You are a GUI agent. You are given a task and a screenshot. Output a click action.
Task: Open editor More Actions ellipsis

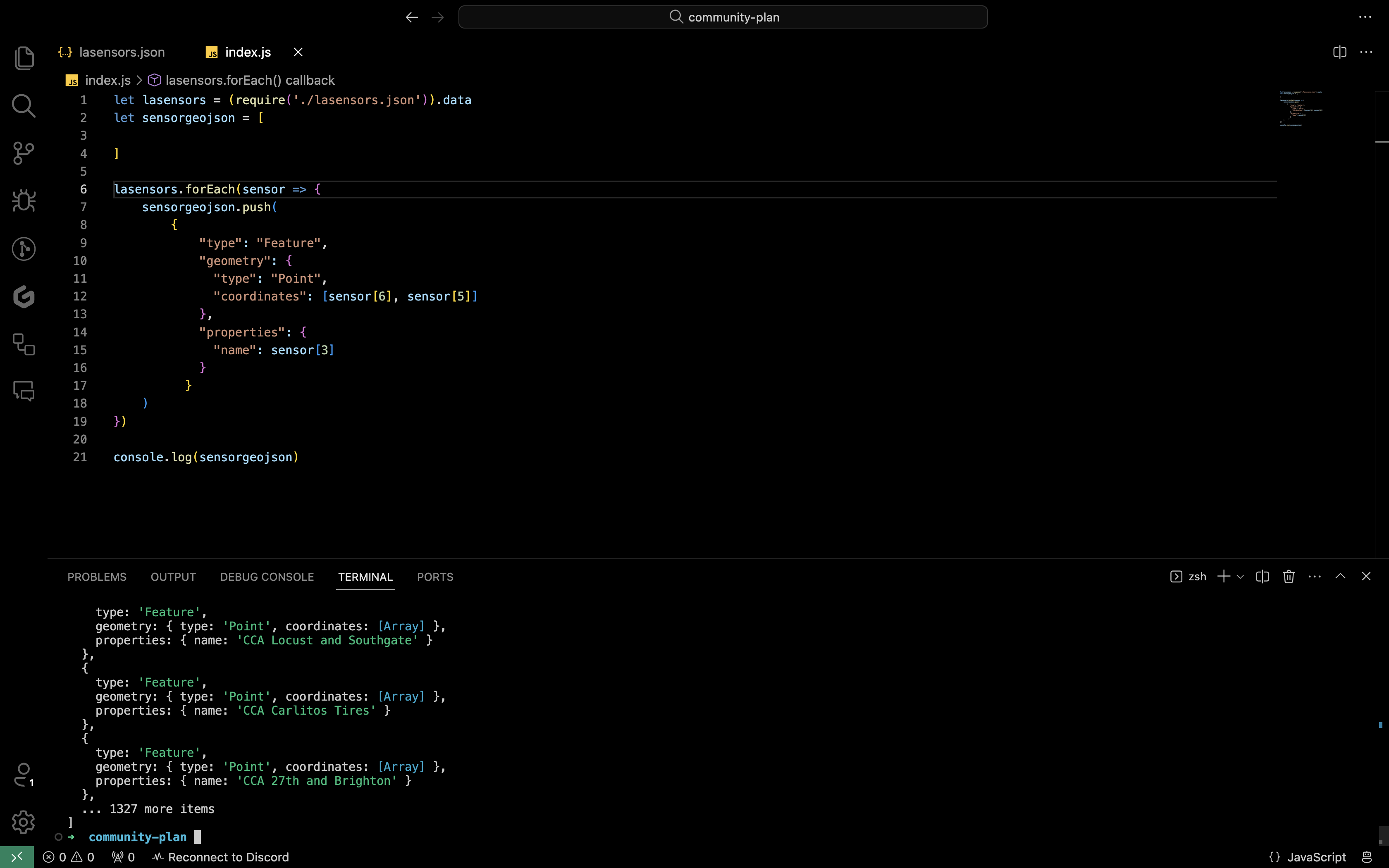[1366, 52]
